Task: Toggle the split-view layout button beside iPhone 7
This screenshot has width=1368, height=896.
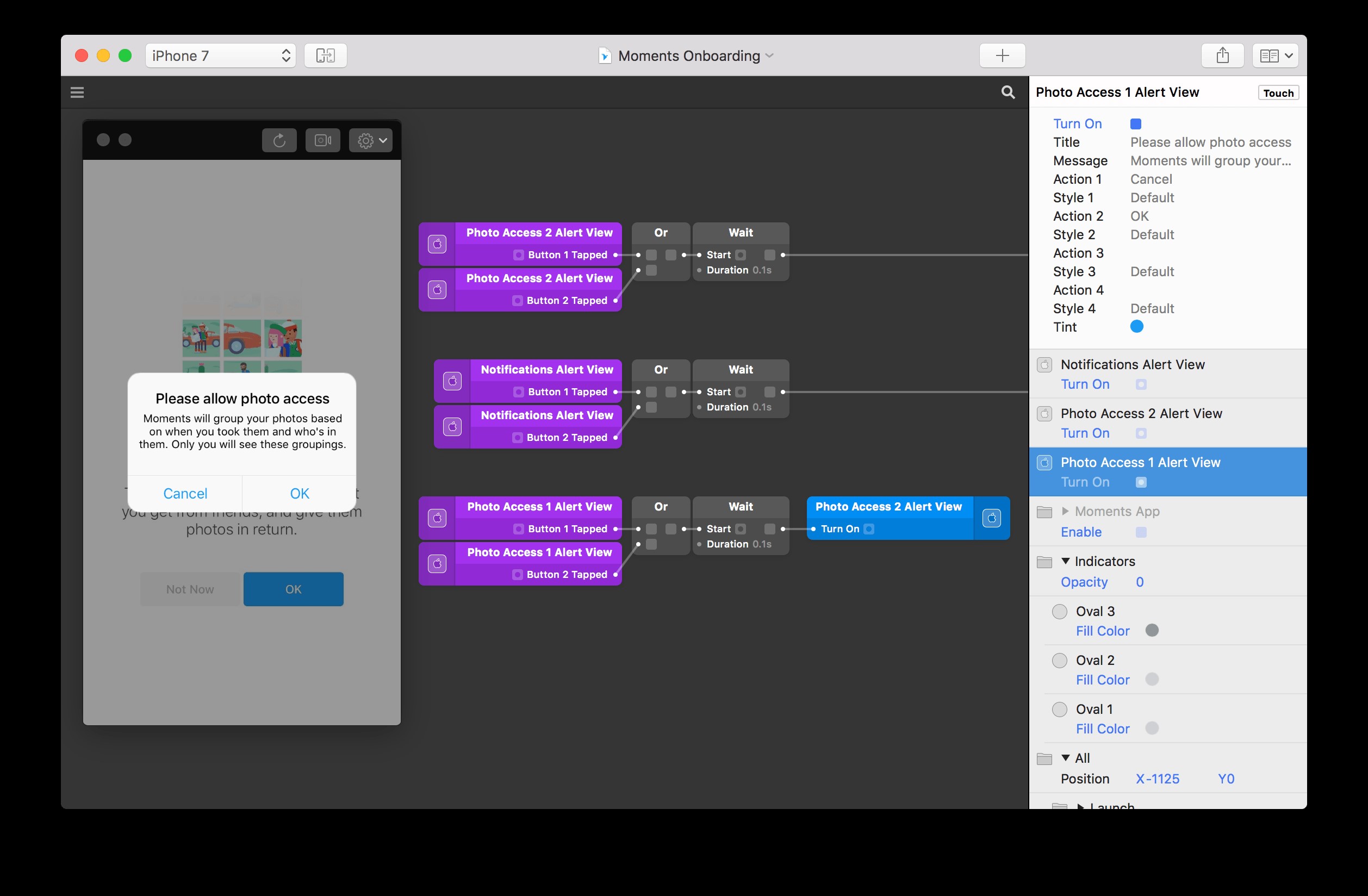Action: (325, 56)
